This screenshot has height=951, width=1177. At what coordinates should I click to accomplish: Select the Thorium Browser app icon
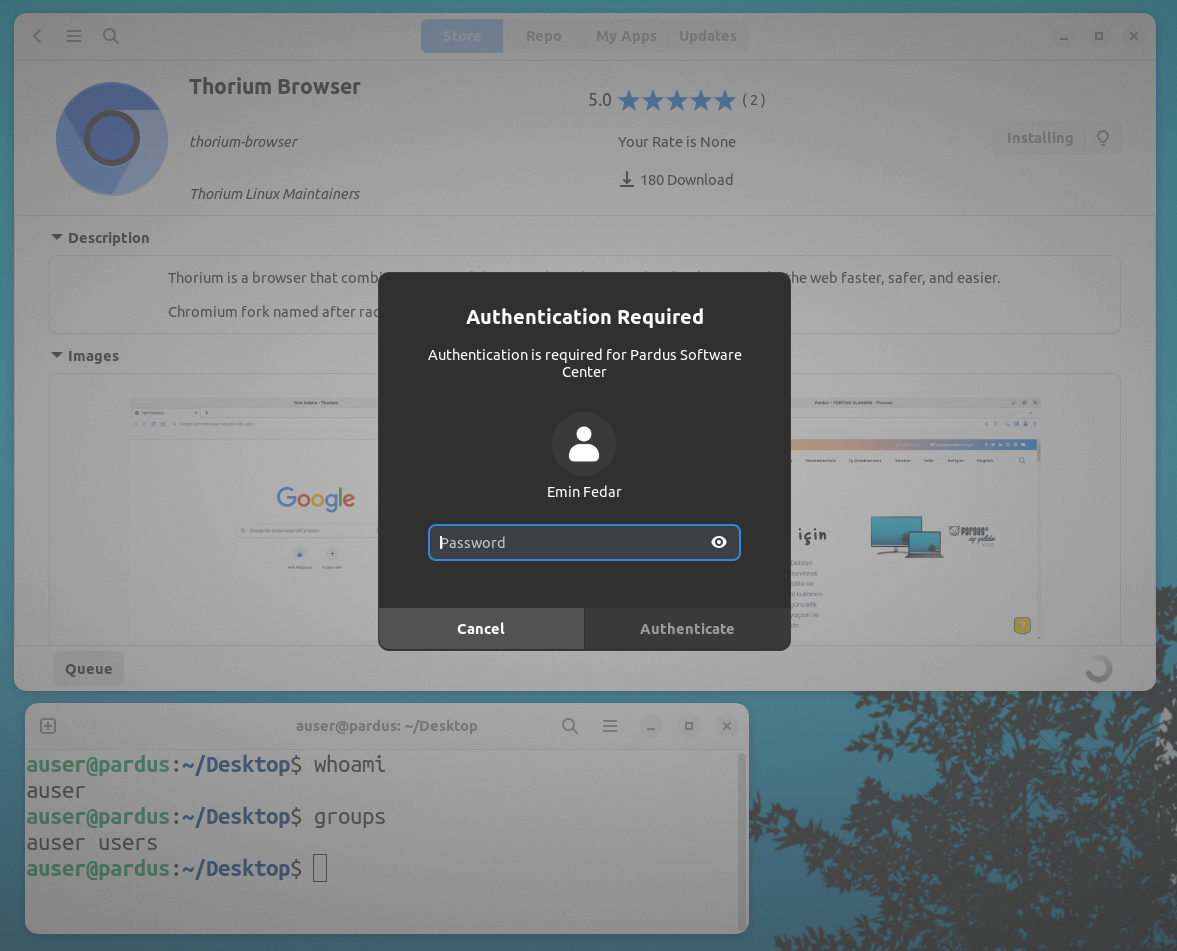[112, 138]
